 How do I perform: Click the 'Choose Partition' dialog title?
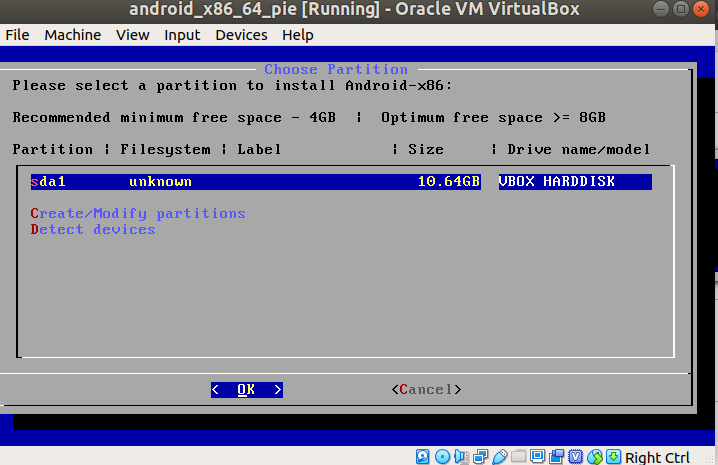336,69
